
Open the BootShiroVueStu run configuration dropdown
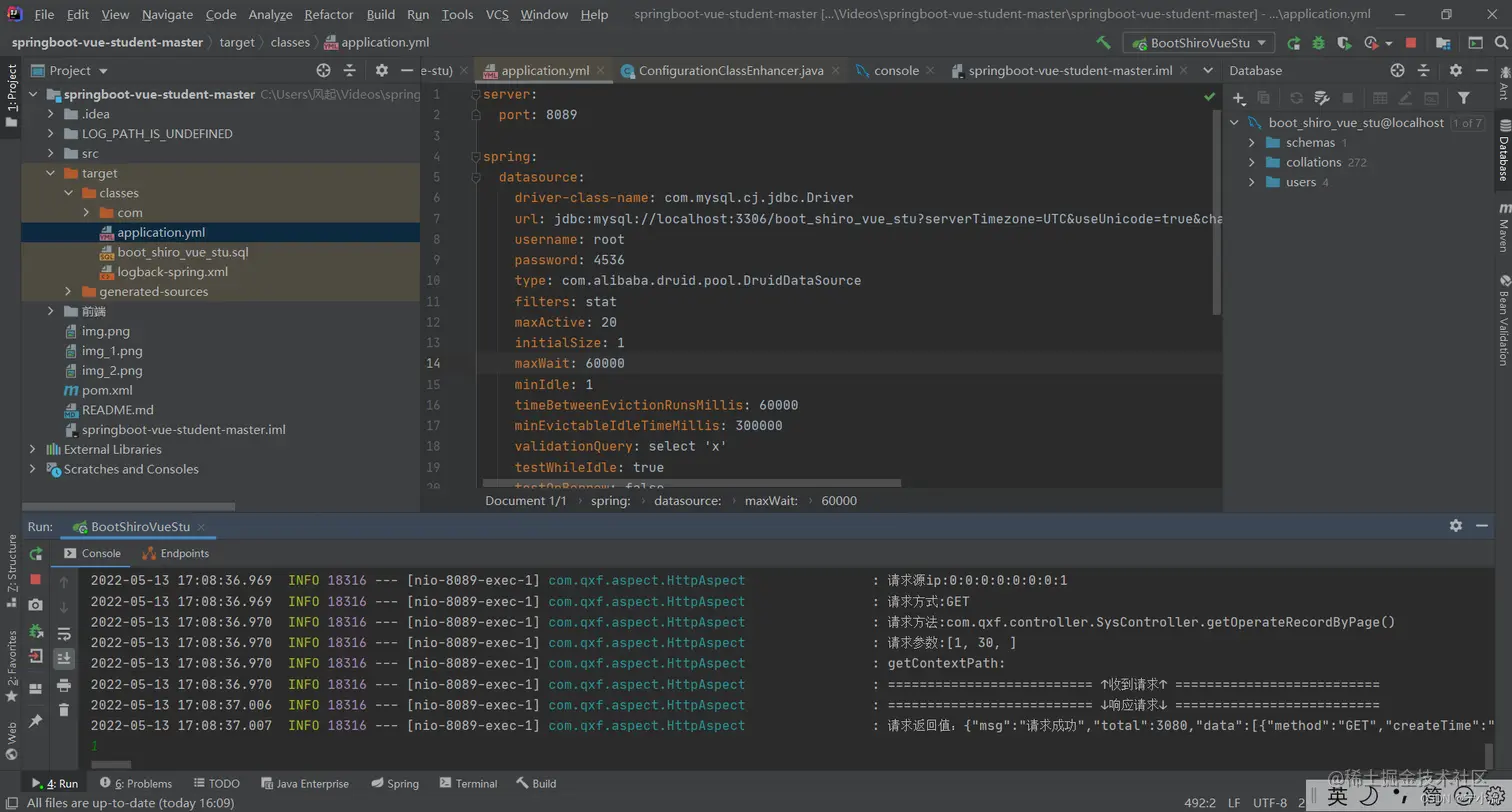pyautogui.click(x=1198, y=43)
